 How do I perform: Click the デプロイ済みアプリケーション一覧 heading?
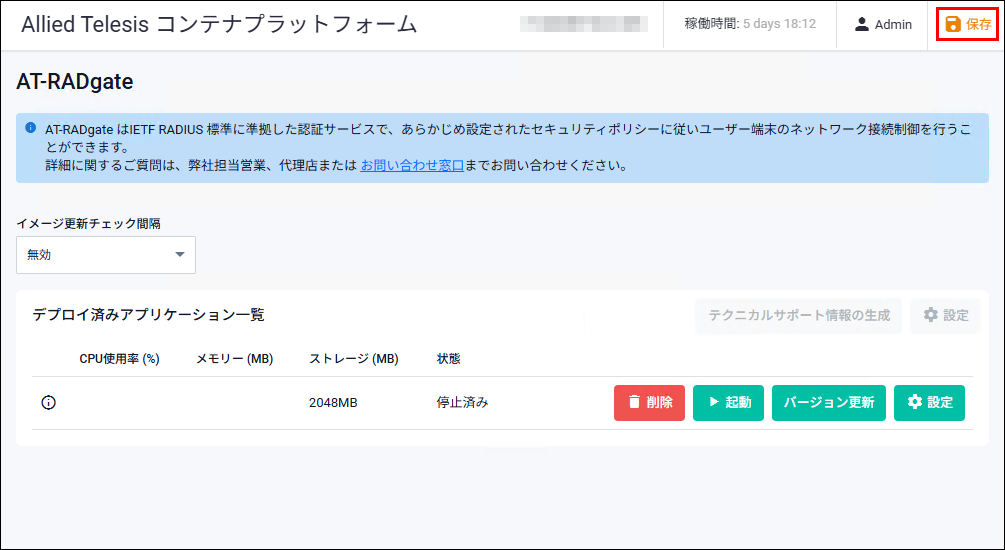pyautogui.click(x=148, y=315)
